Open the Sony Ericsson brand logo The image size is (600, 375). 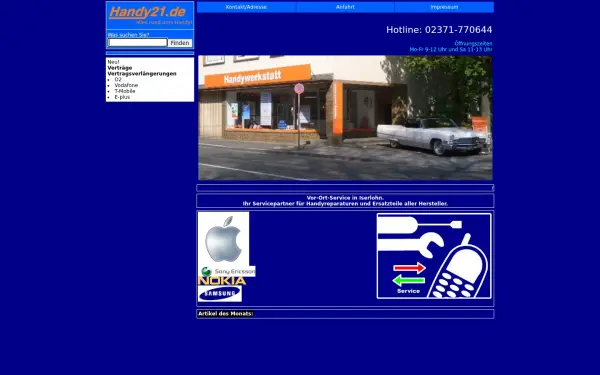point(227,271)
